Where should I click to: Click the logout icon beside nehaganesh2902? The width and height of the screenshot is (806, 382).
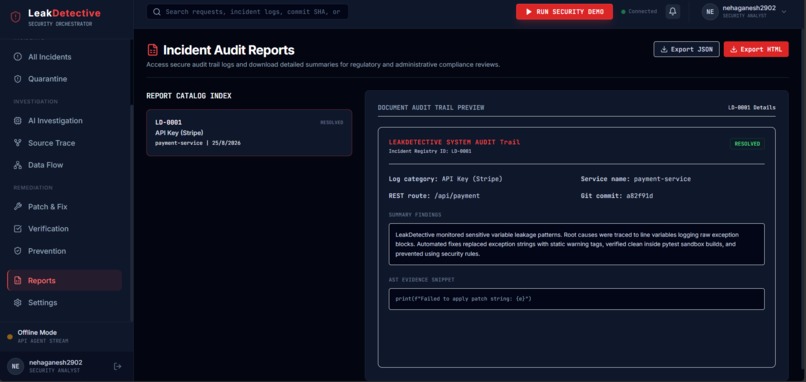pos(117,367)
